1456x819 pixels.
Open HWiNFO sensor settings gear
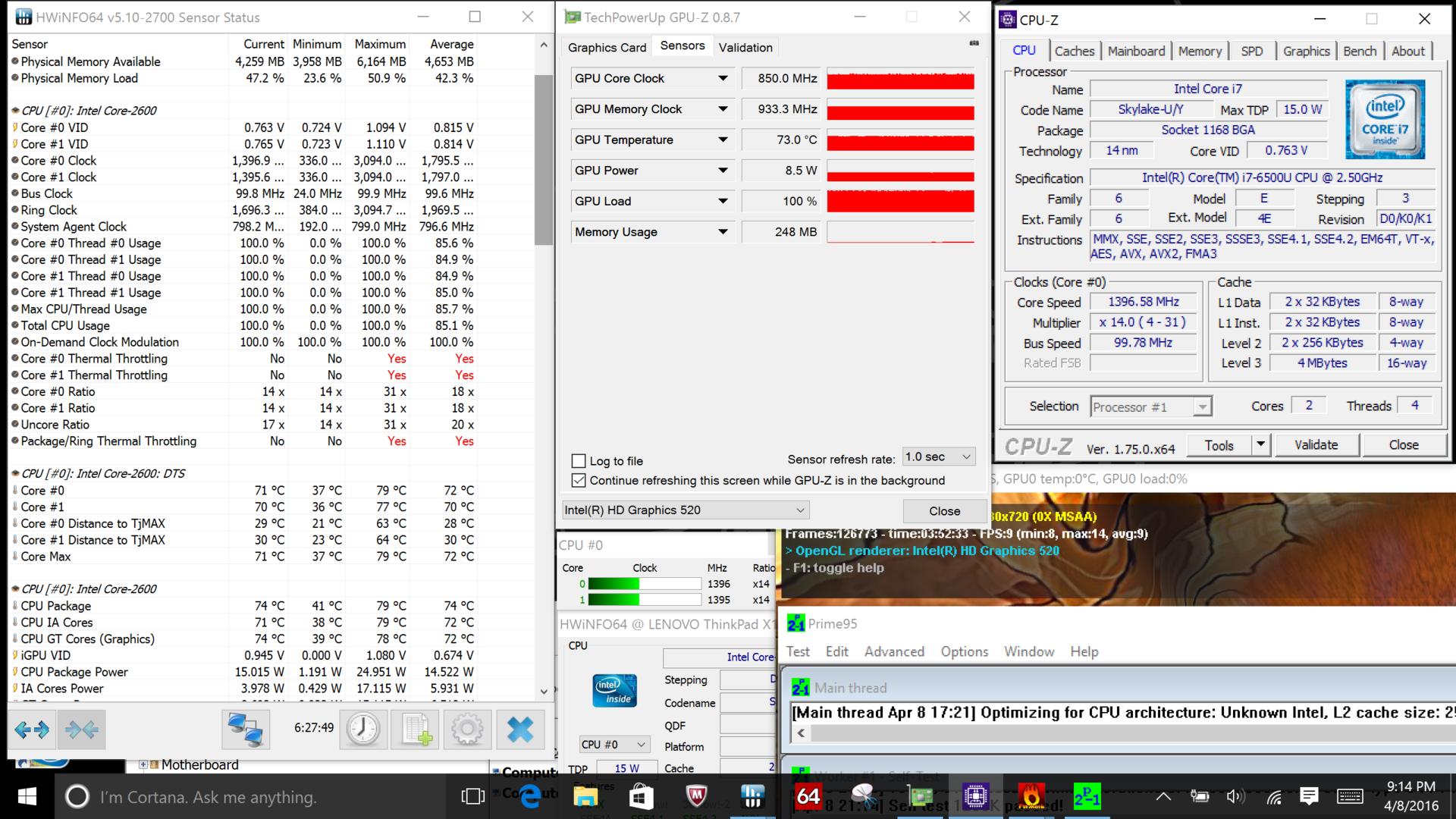point(467,730)
